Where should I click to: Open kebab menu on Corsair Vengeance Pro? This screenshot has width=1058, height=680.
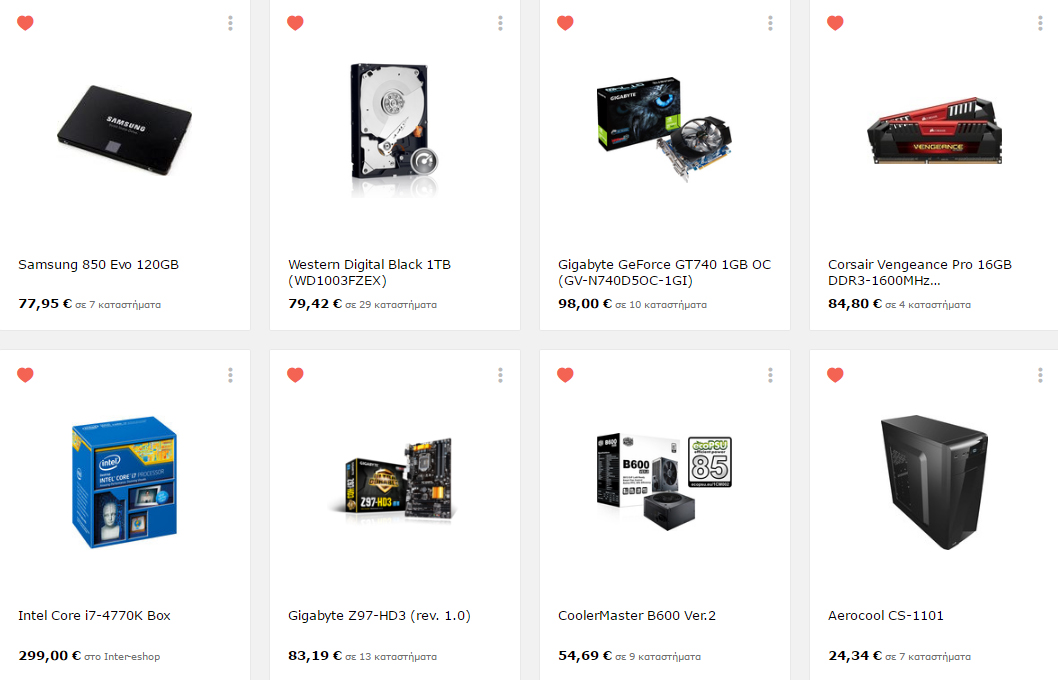[x=1040, y=24]
